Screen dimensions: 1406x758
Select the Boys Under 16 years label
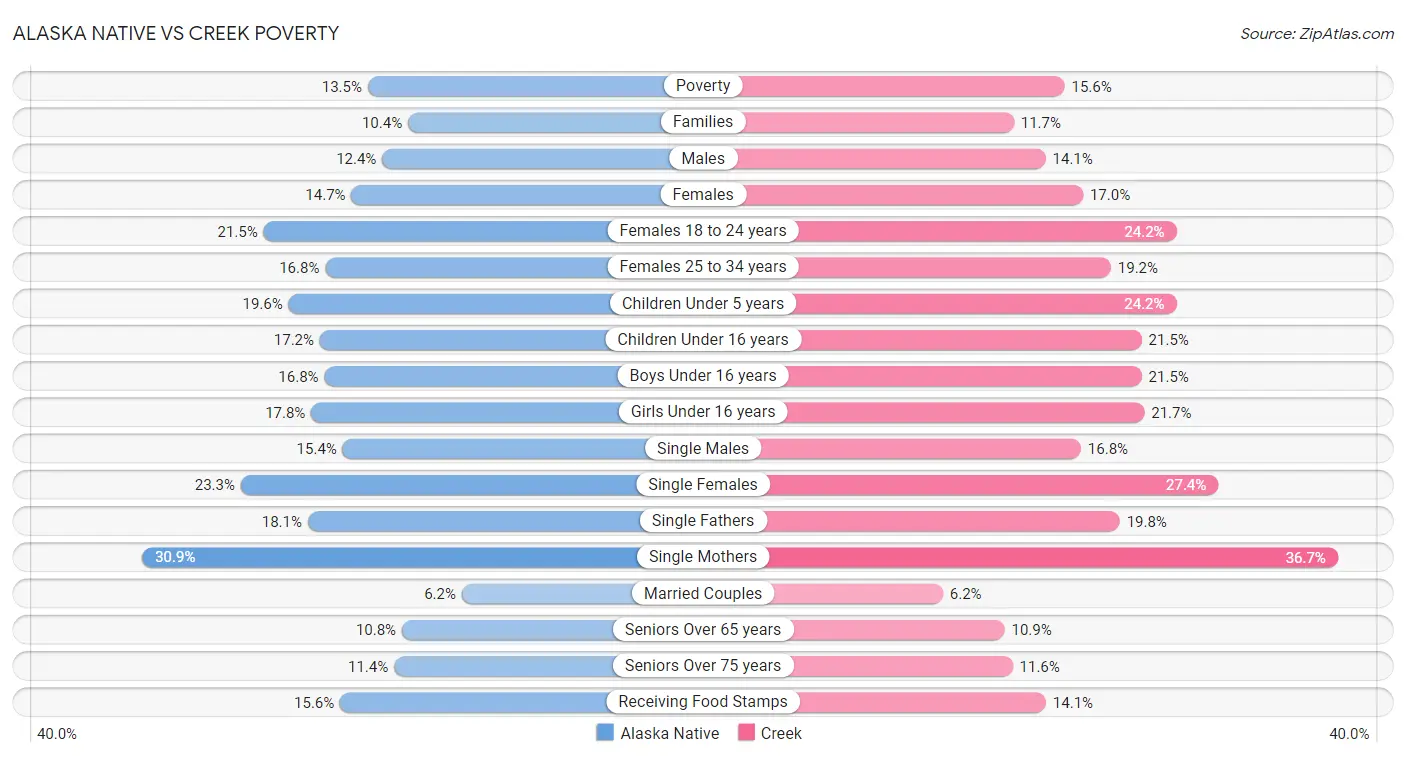(x=703, y=376)
